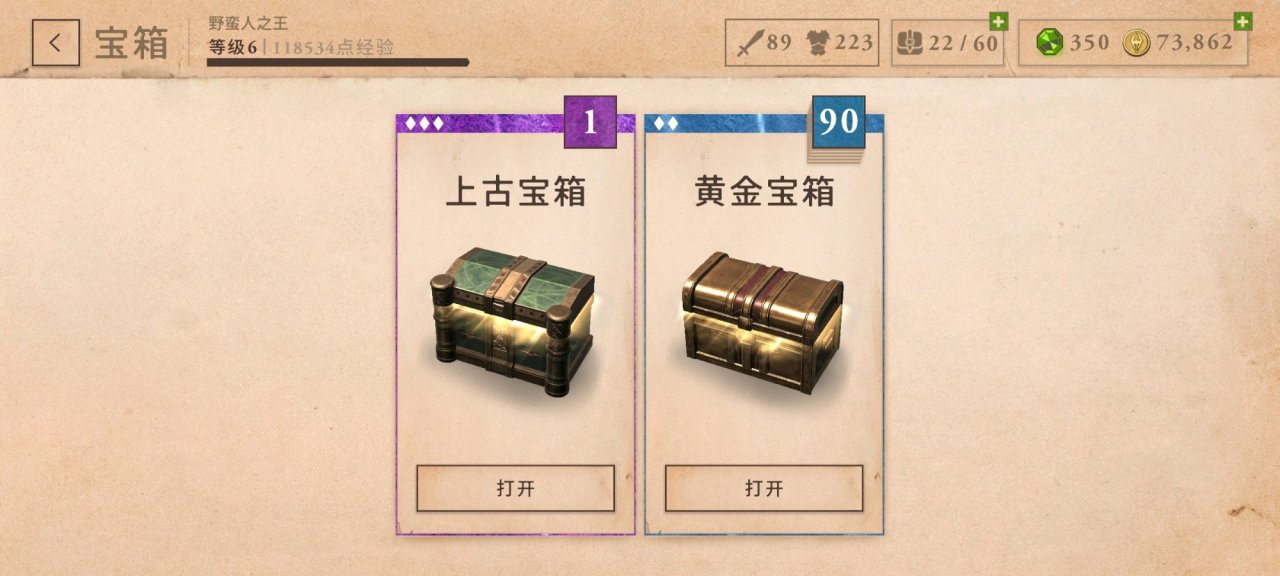Tap the 上古宝箱 title text
Viewport: 1280px width, 576px height.
point(516,192)
